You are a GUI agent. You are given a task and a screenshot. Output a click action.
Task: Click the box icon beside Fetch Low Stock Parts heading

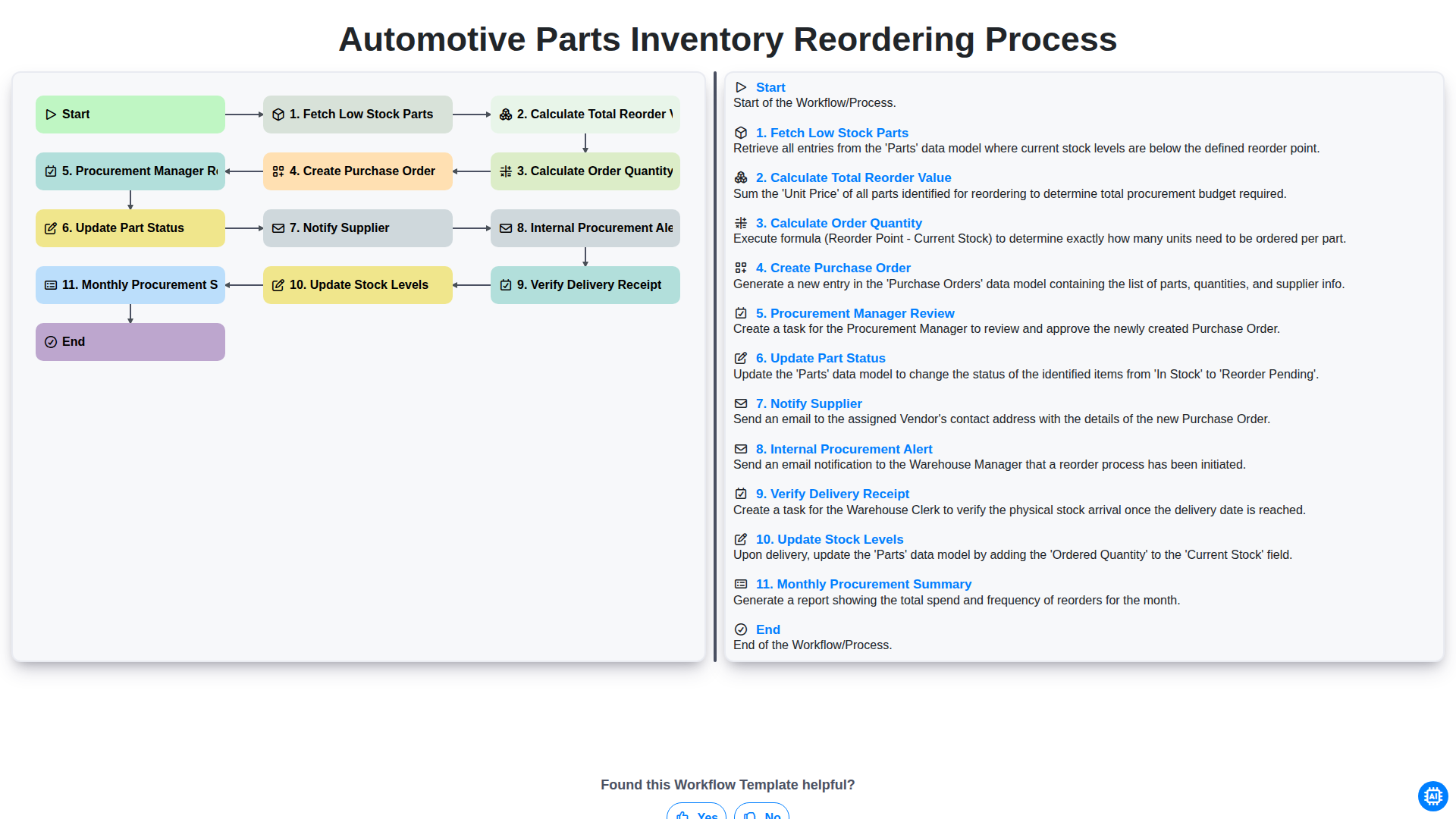tap(741, 133)
